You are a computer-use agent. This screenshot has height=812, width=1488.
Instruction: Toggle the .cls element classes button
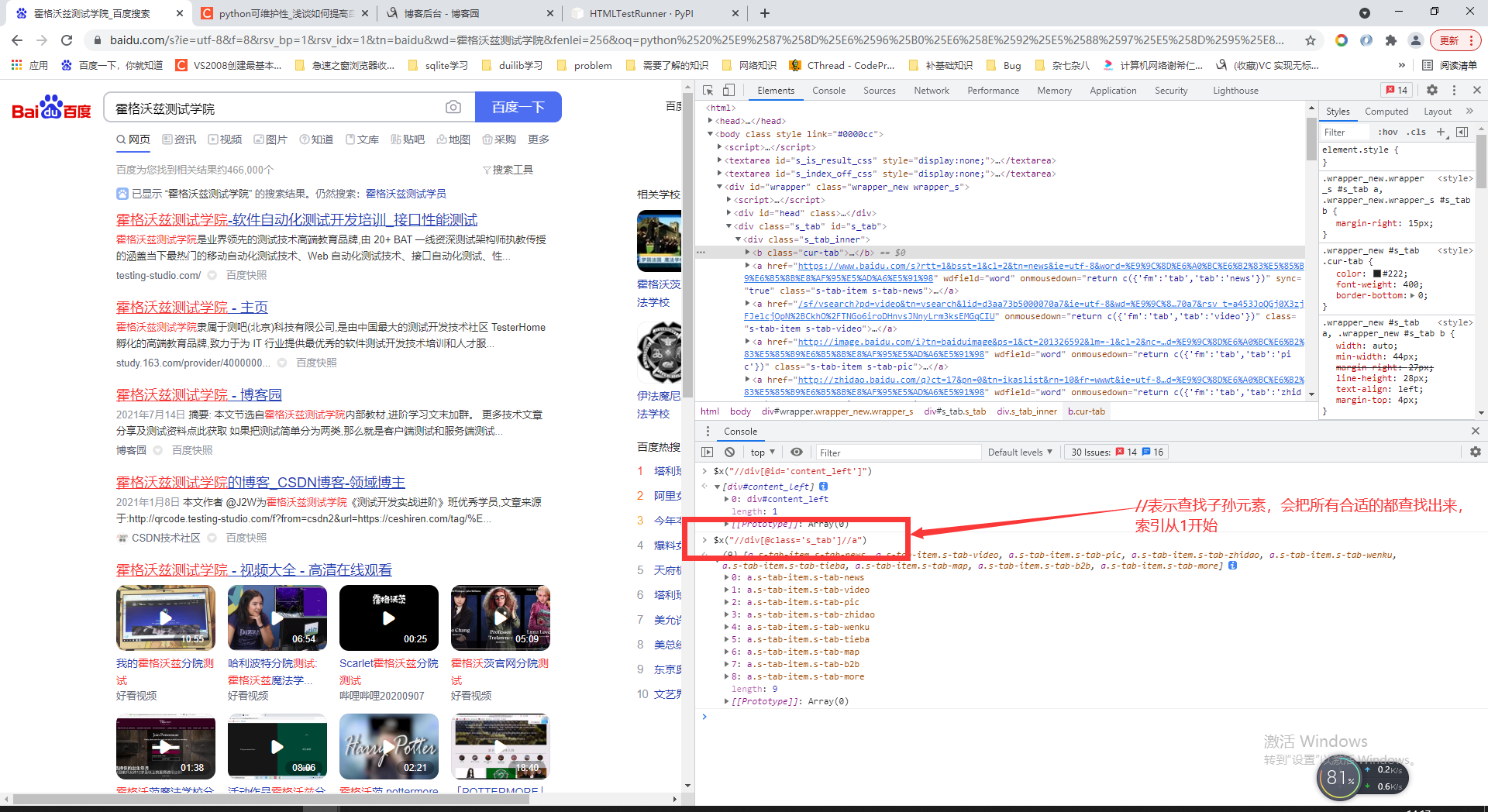tap(1416, 132)
